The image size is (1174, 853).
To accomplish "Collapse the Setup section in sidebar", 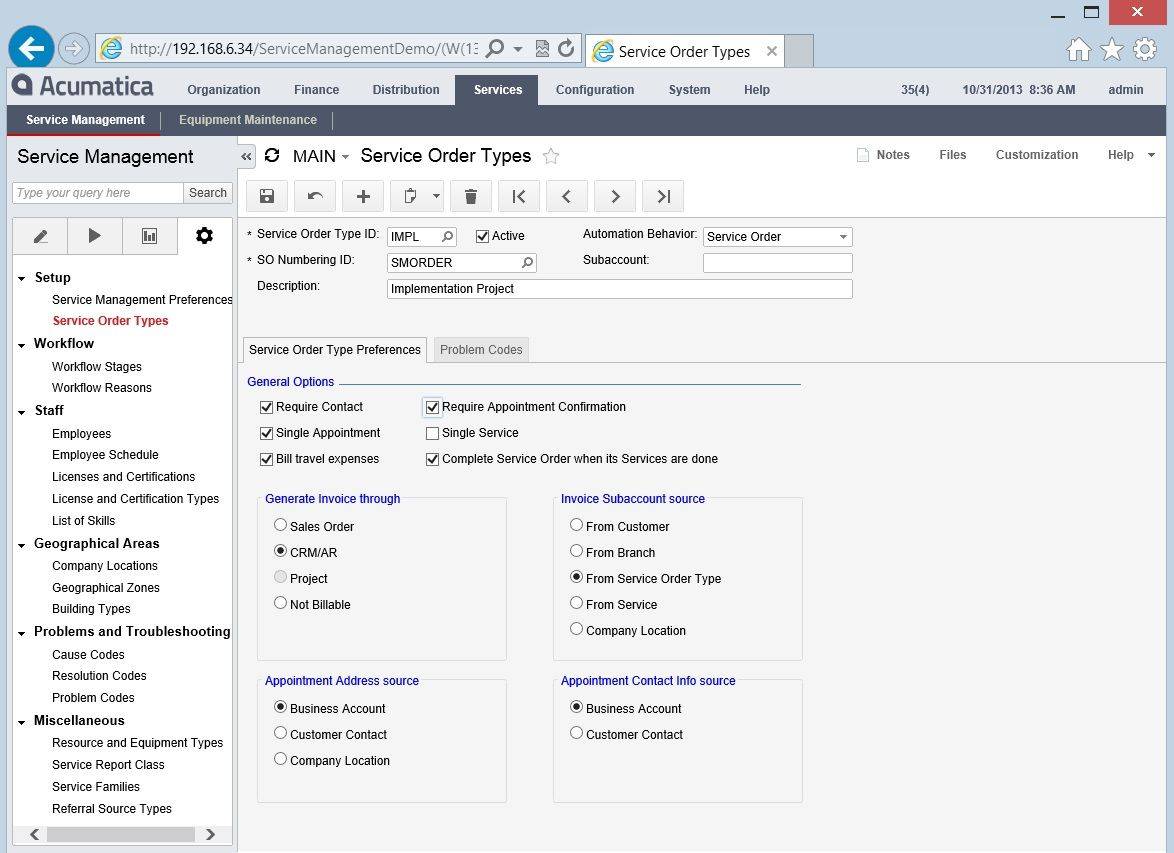I will click(x=22, y=277).
